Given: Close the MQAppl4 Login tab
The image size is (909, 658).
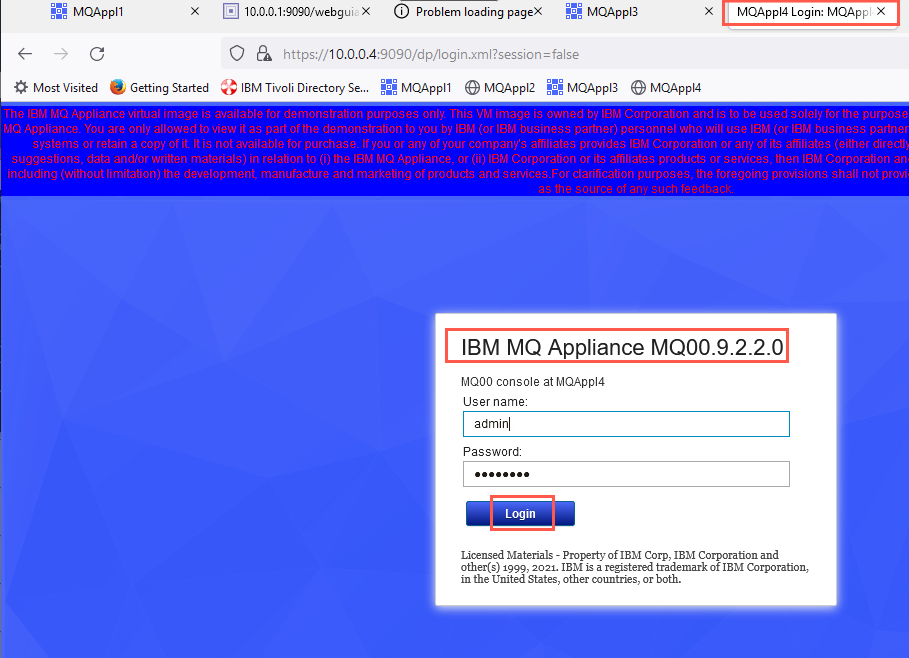Looking at the screenshot, I should coord(881,12).
